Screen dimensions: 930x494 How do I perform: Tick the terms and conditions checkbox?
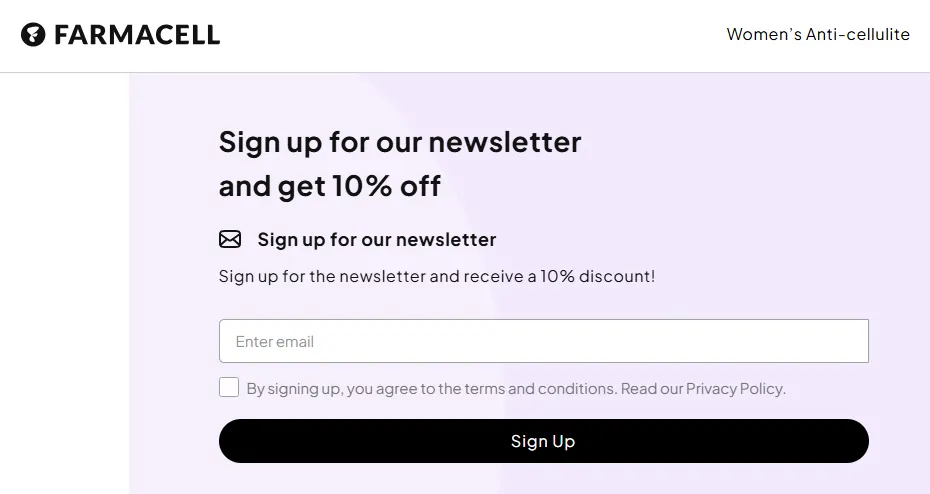coord(229,387)
